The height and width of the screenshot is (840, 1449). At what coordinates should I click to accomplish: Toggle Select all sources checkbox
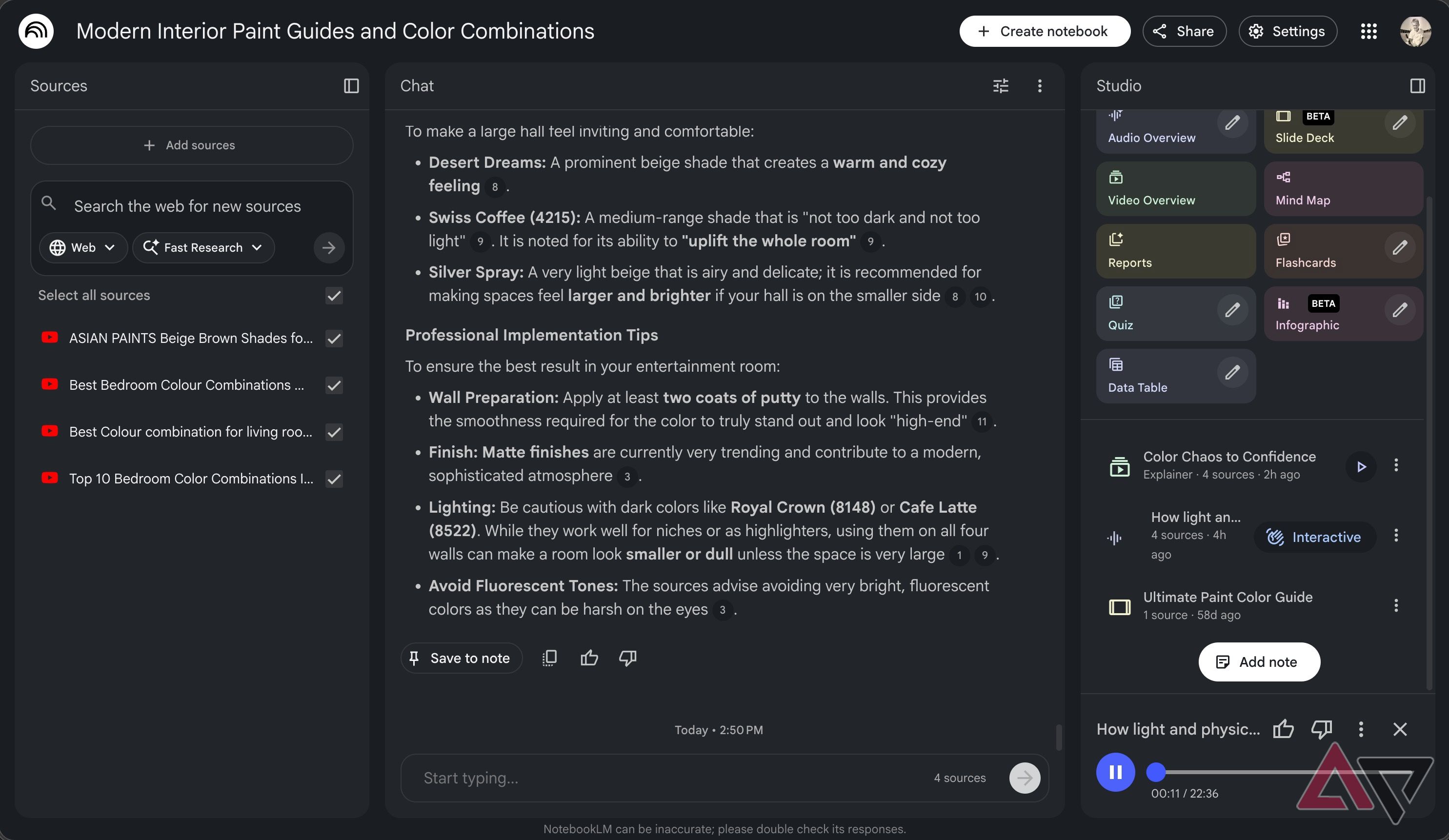[x=334, y=296]
